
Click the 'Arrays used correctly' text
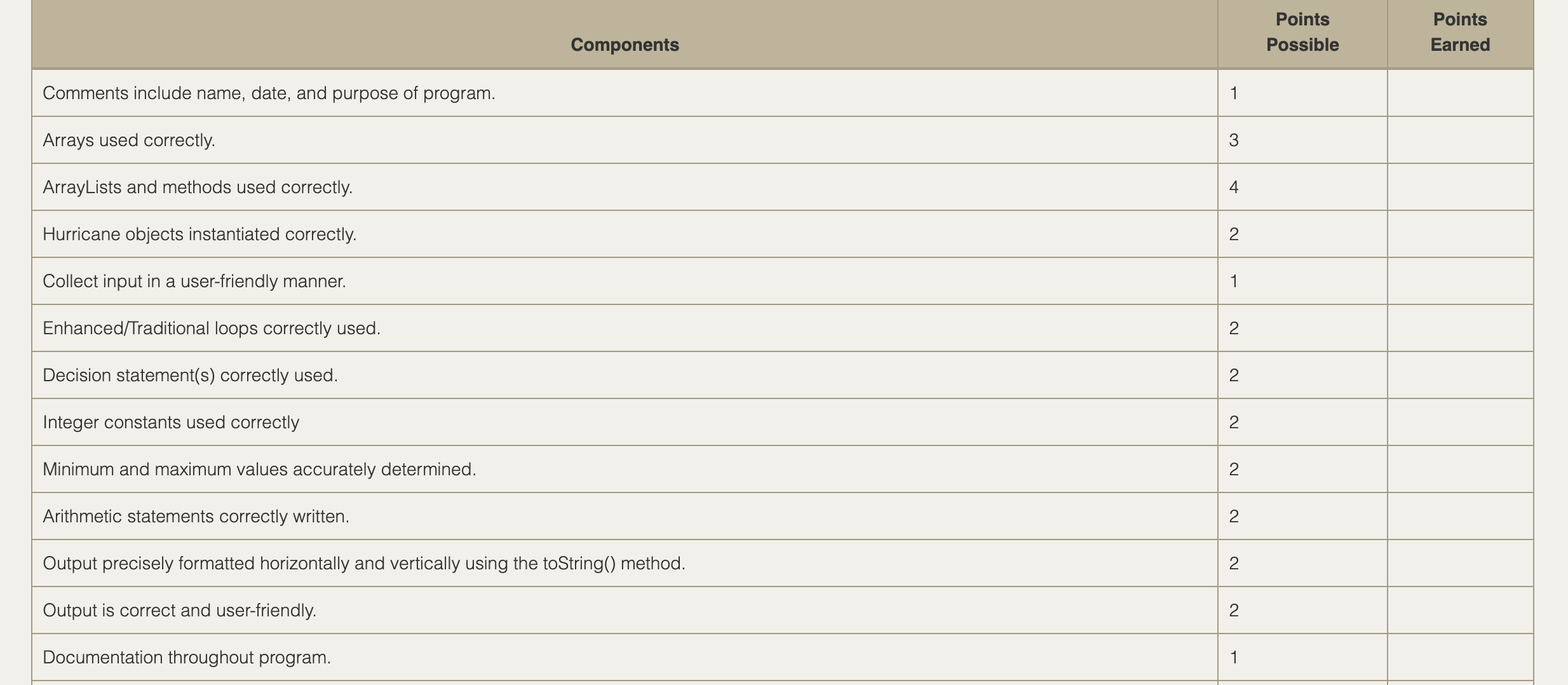coord(129,140)
